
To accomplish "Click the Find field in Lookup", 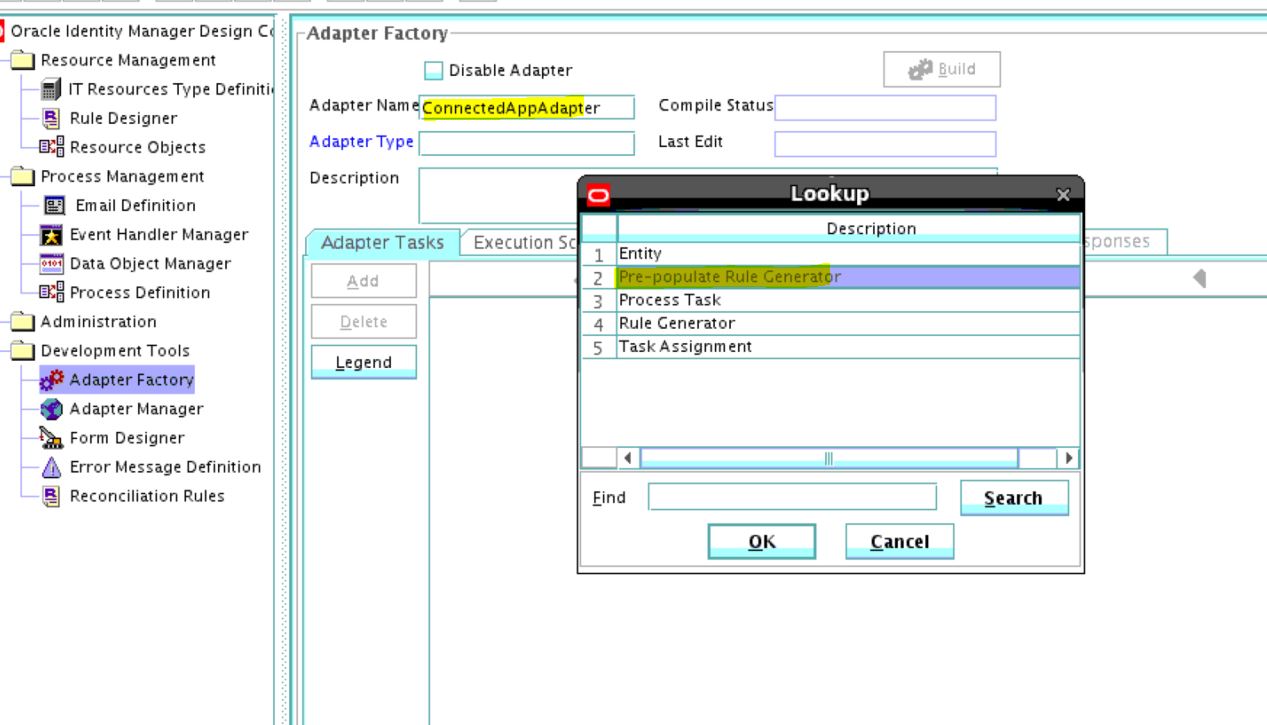I will click(792, 497).
